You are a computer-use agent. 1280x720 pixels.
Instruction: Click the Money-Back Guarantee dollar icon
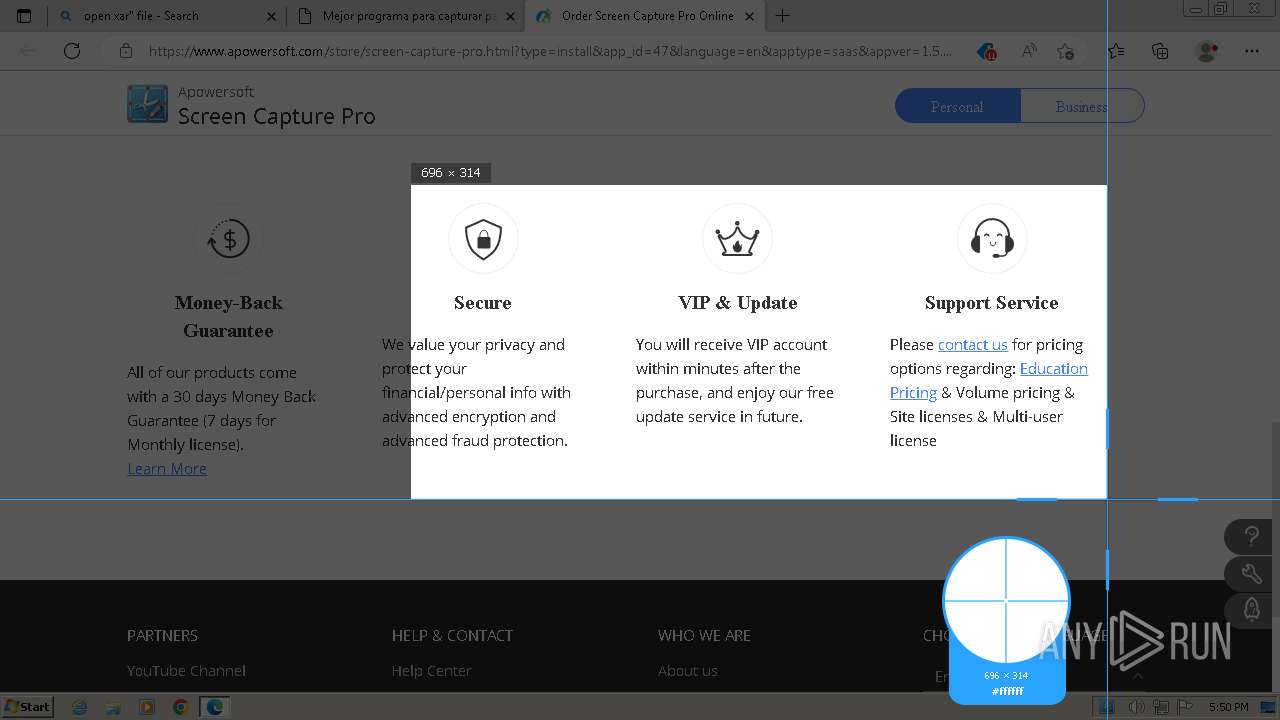click(229, 239)
